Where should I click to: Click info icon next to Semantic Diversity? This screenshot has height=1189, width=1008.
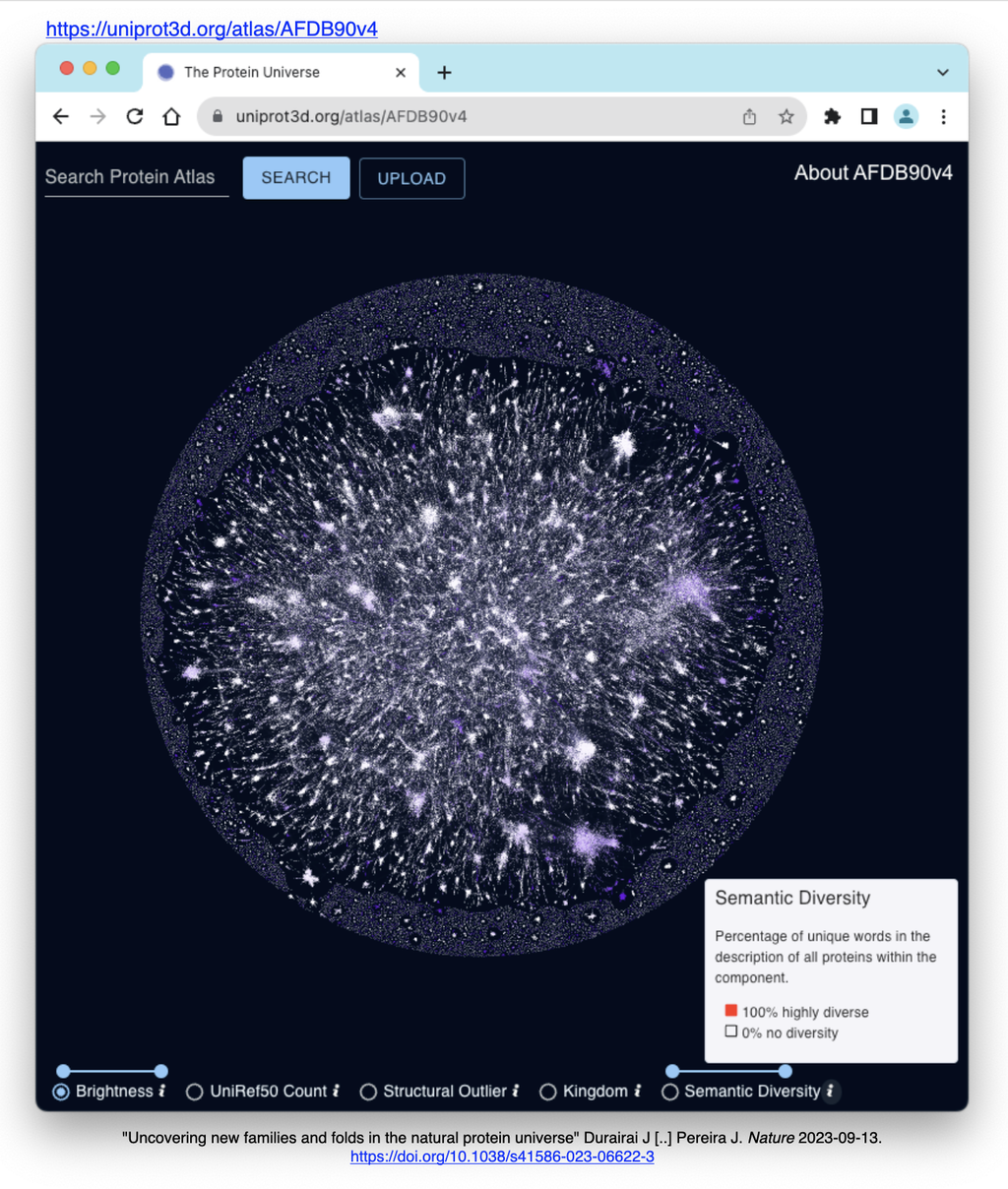pos(831,1091)
